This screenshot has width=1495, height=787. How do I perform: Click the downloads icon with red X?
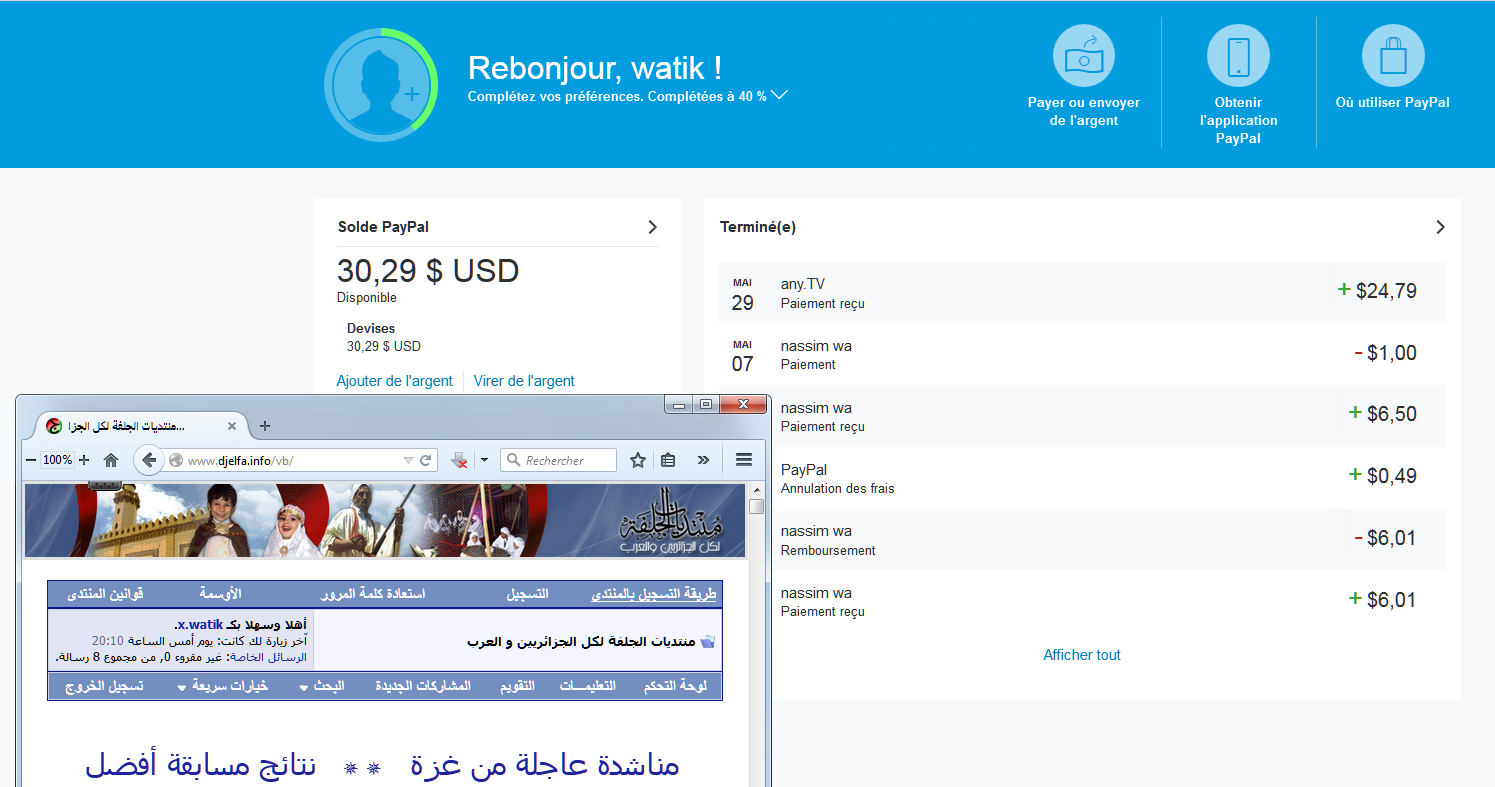point(460,460)
